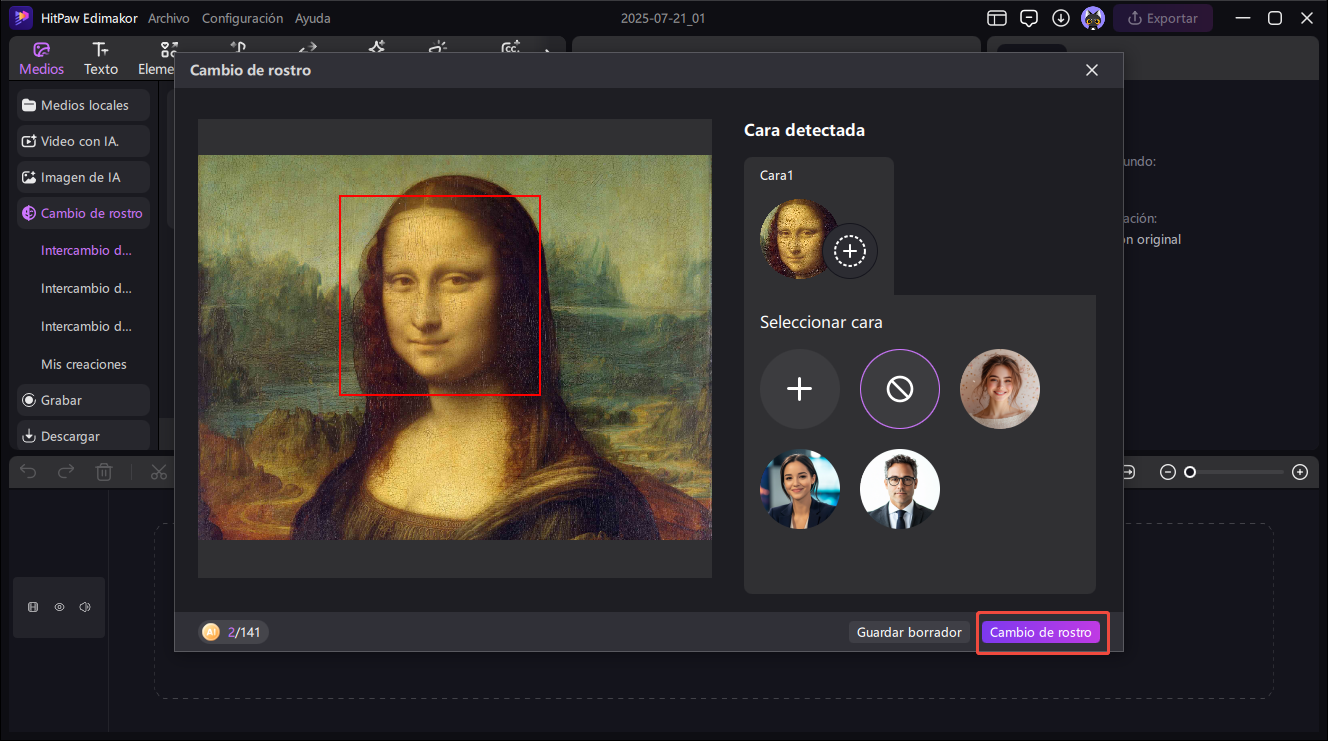Select the Cara1 detected face thumbnail

pos(795,239)
